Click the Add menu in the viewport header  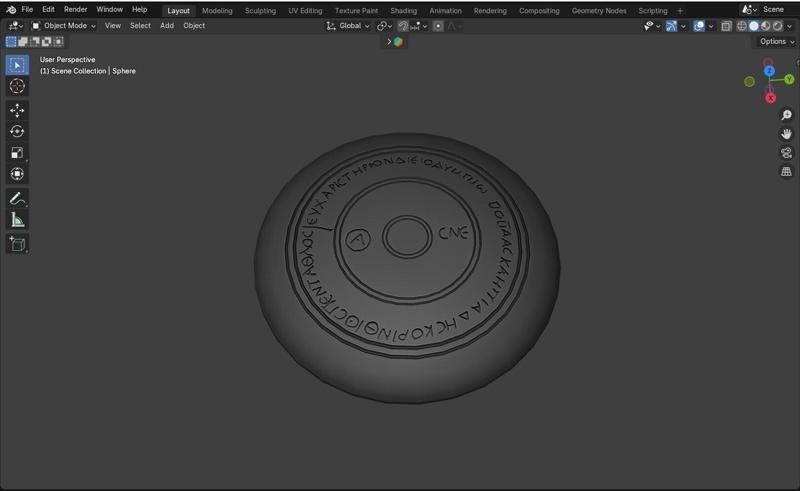(x=167, y=26)
